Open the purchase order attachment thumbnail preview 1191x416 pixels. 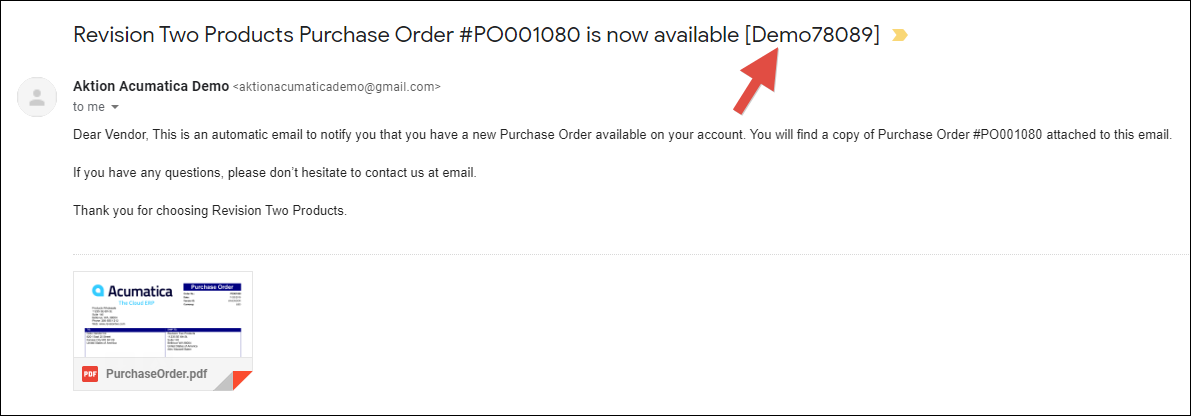[x=163, y=315]
